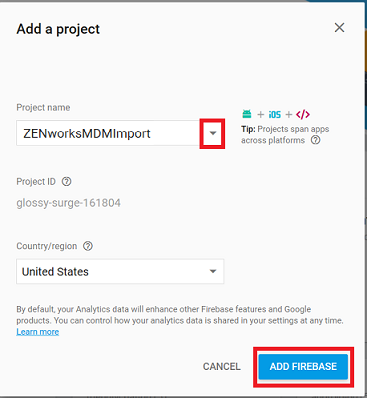Viewport: 367px width, 398px height.
Task: Open the Project name dropdown arrow
Action: (213, 133)
